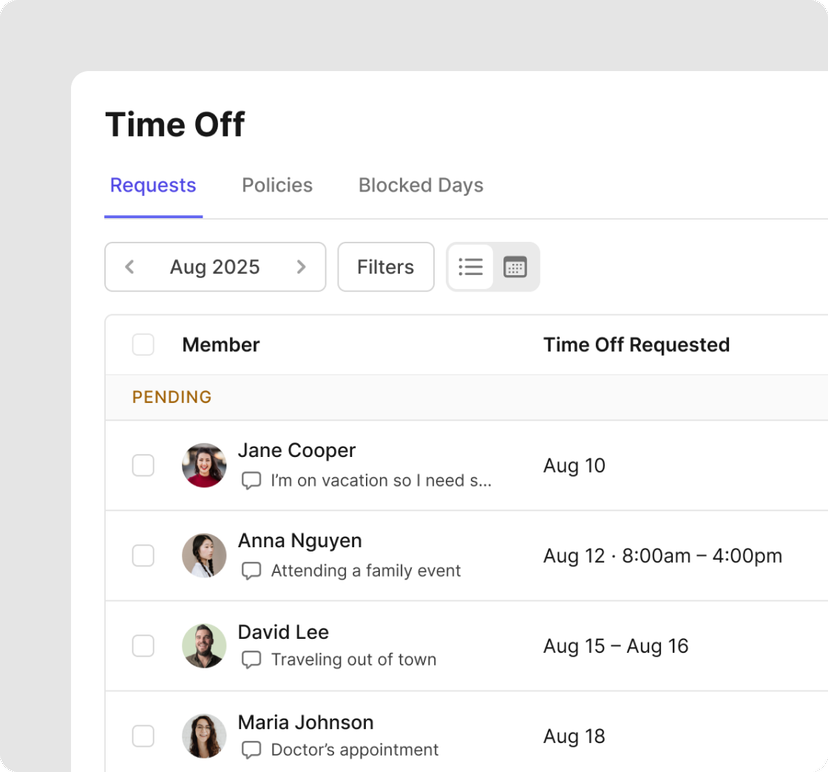Collapse the PENDING section
Screen dimensions: 828x772
[x=171, y=397]
